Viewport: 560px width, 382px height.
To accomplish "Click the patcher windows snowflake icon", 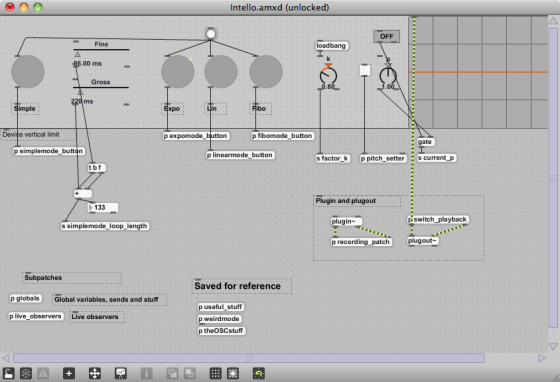I will click(26, 373).
